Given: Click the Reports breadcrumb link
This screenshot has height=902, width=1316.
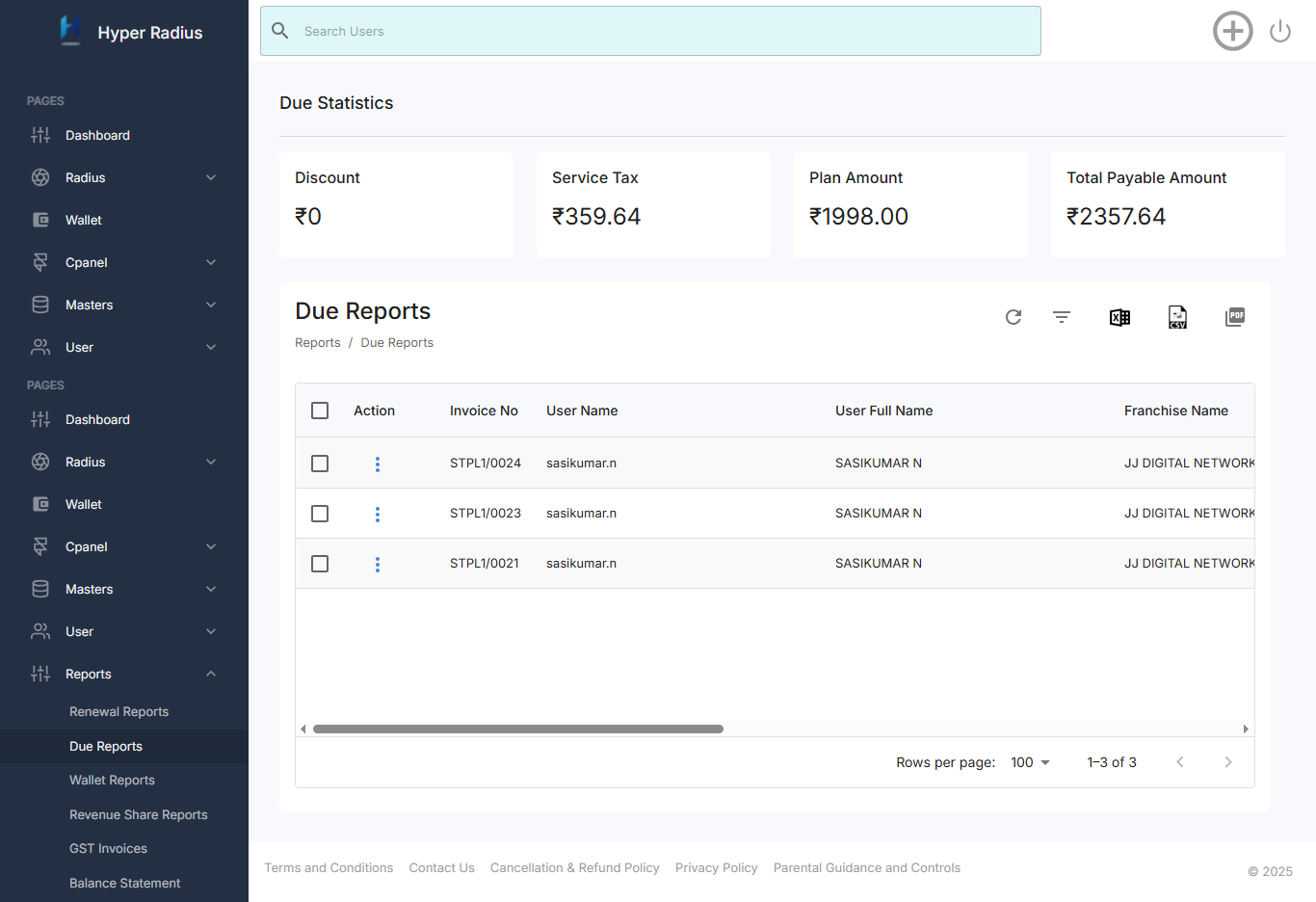Looking at the screenshot, I should 317,343.
